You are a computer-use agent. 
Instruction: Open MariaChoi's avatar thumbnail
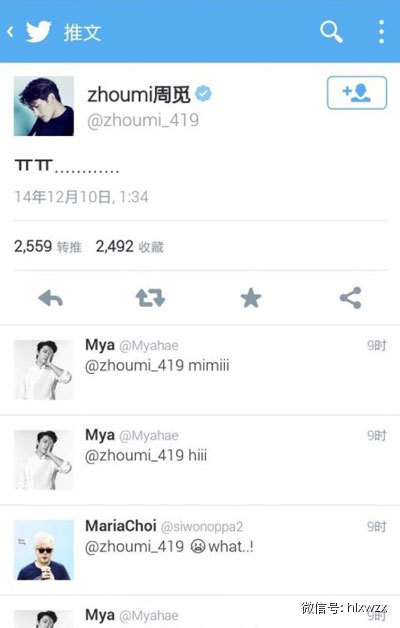(44, 550)
